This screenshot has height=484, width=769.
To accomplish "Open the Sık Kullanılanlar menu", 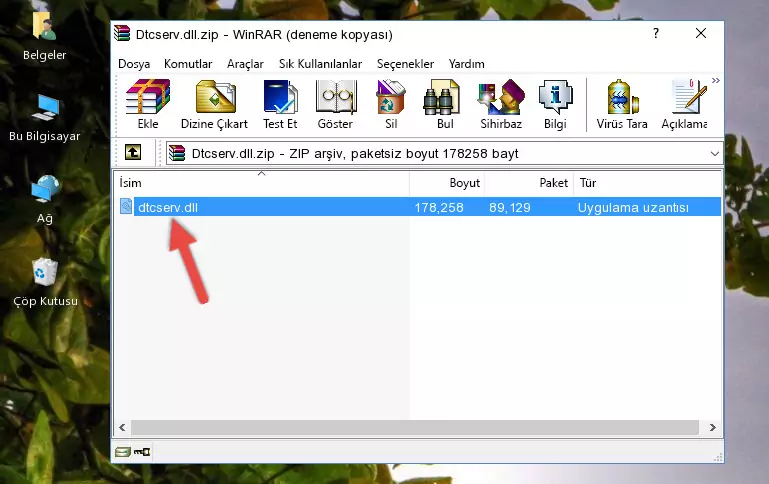I will pos(320,64).
